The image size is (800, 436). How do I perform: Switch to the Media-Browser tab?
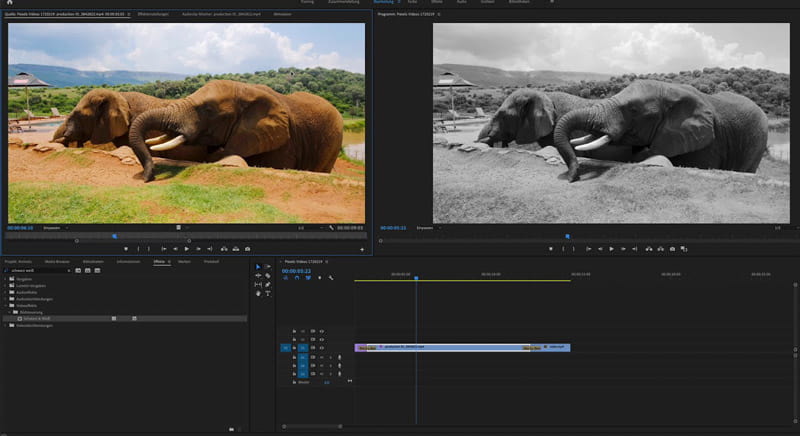(57, 262)
